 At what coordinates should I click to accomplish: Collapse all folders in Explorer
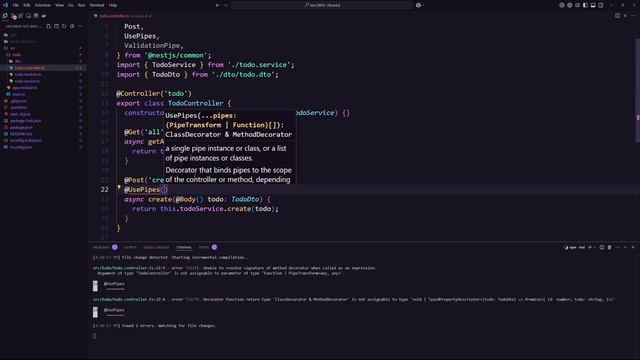(x=72, y=26)
